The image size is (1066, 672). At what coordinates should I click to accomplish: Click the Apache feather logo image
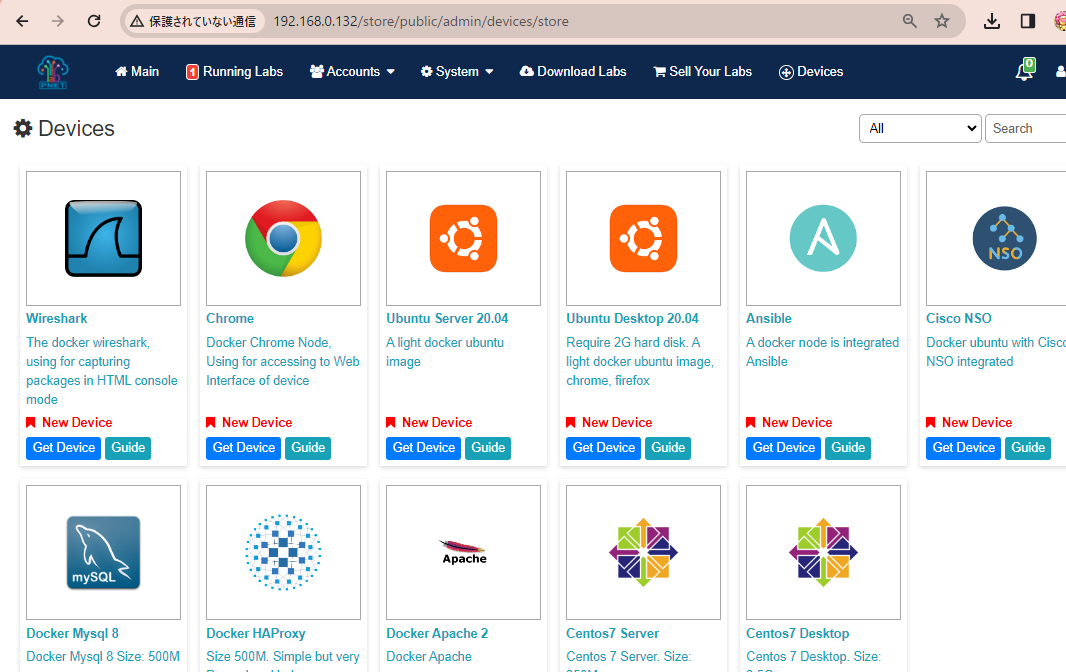pyautogui.click(x=464, y=552)
